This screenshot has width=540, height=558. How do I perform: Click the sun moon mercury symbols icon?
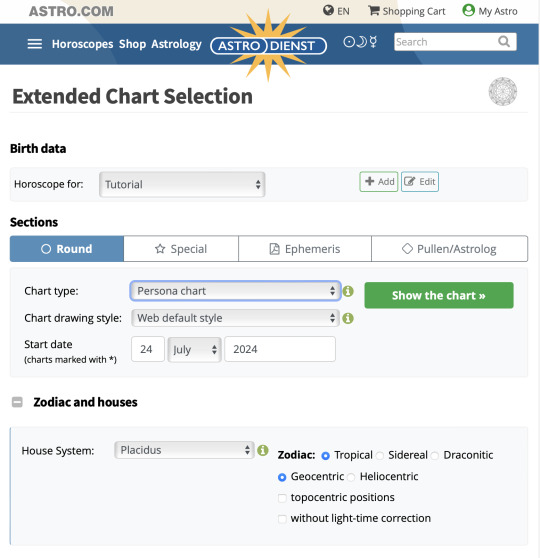pyautogui.click(x=360, y=42)
